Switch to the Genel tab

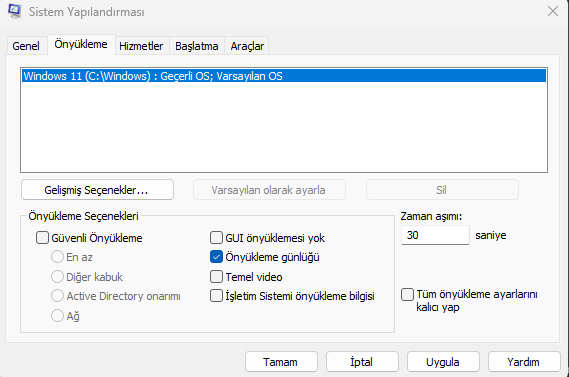26,46
